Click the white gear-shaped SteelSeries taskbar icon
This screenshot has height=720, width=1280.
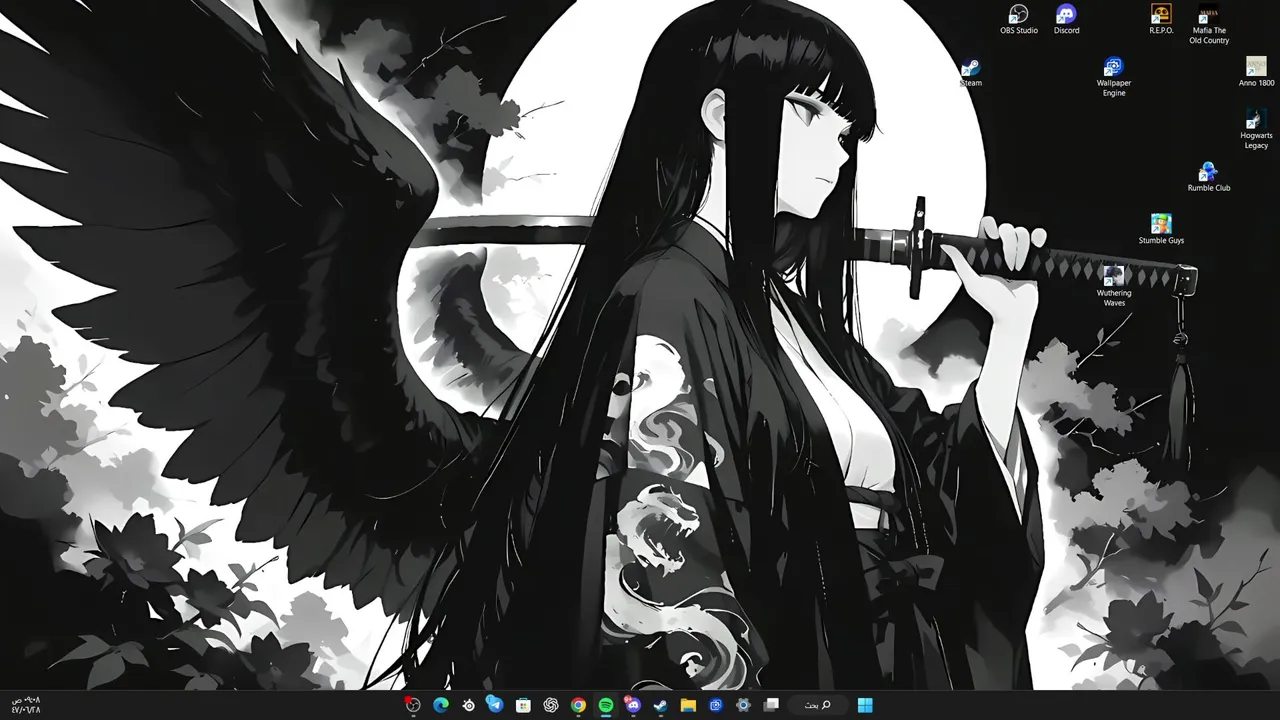click(468, 705)
